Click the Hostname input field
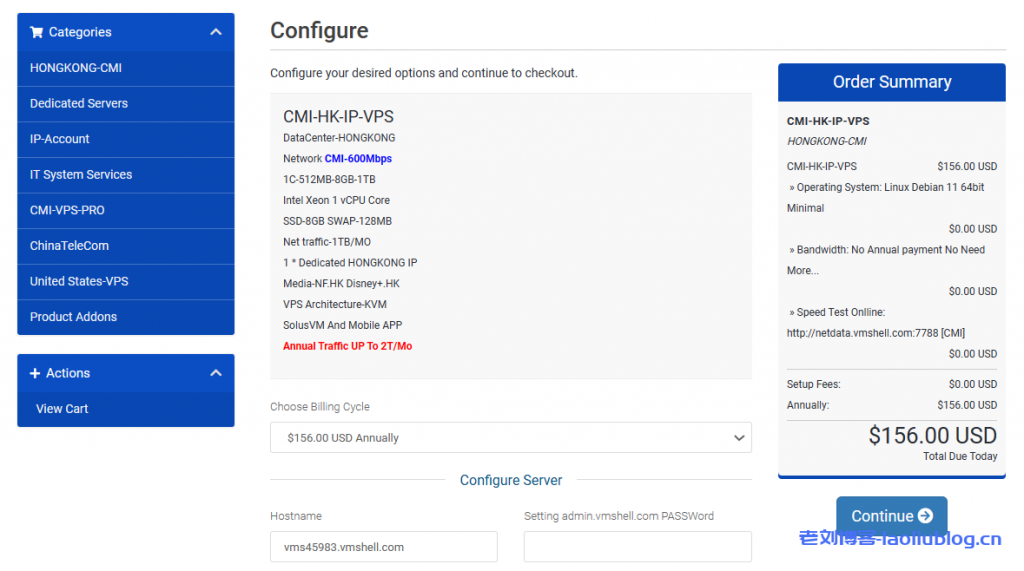Viewport: 1024px width, 571px height. tap(383, 547)
